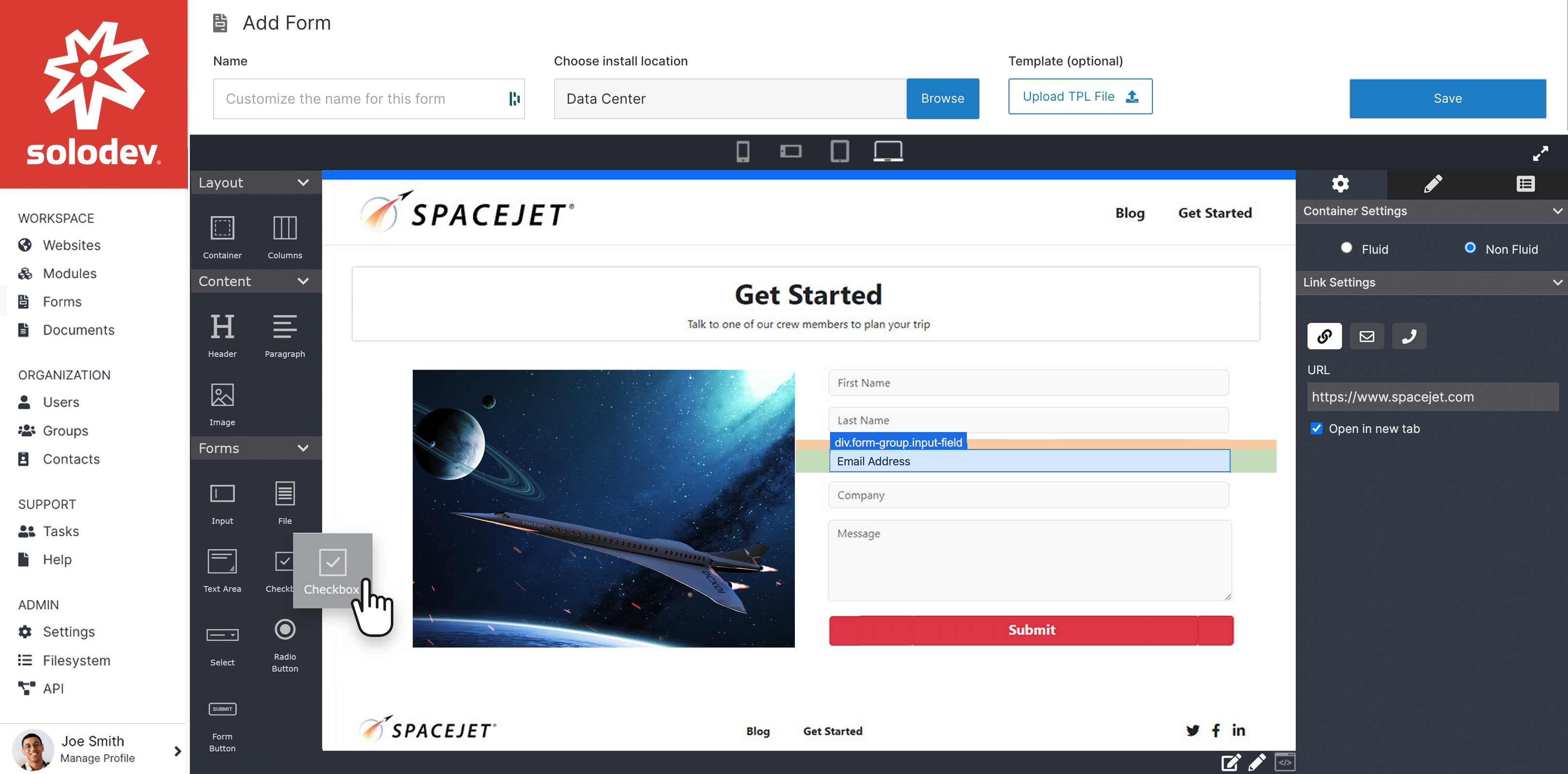Screen dimensions: 1568x774
Task: Click the Email Address form field
Action: [1029, 461]
